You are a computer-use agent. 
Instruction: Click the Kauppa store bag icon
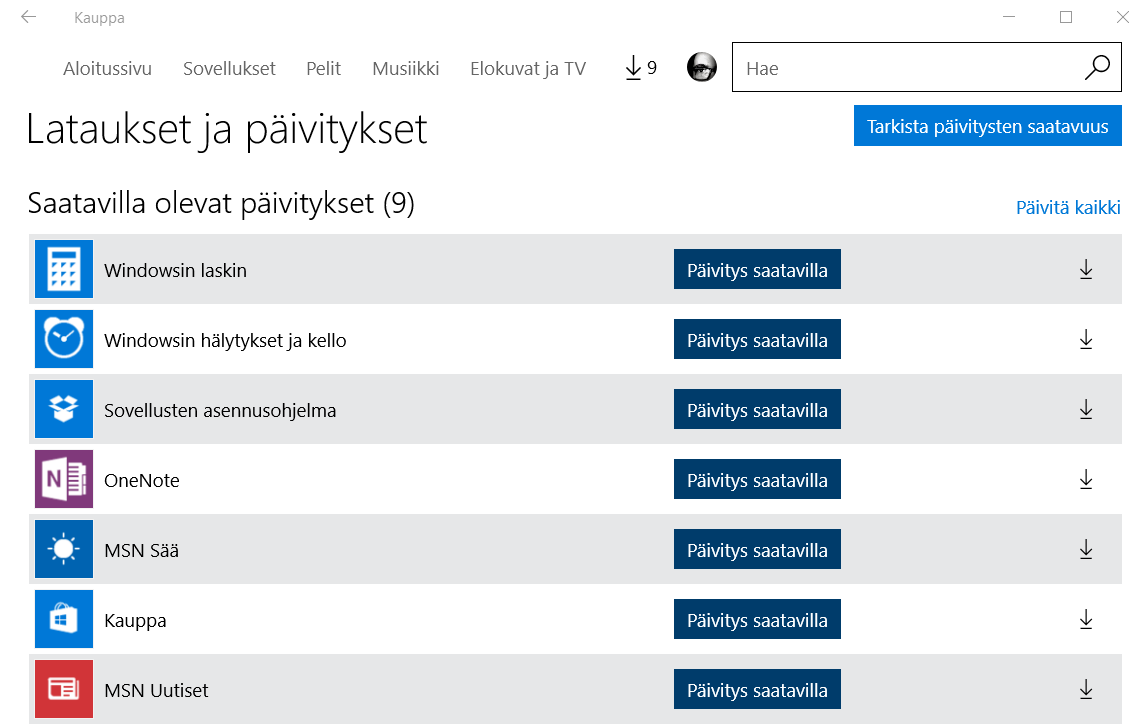tap(64, 619)
